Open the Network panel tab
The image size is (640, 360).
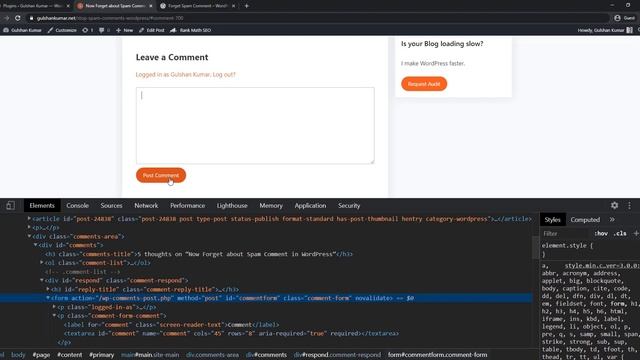pyautogui.click(x=146, y=206)
